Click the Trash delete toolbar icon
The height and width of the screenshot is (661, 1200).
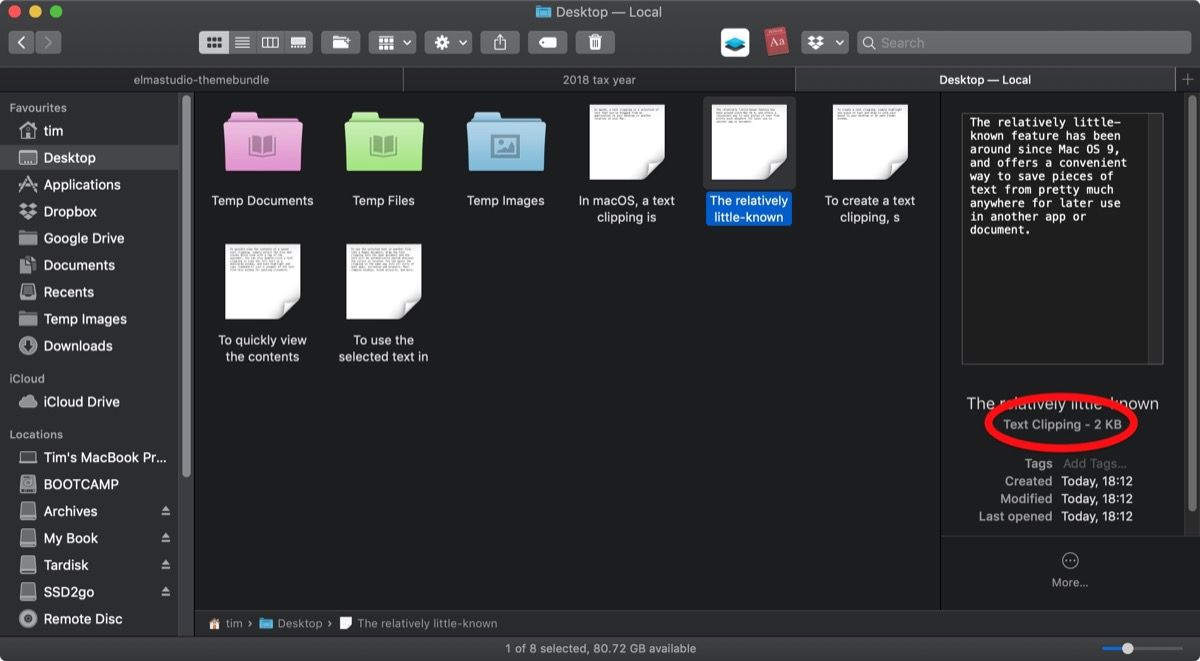coord(595,42)
